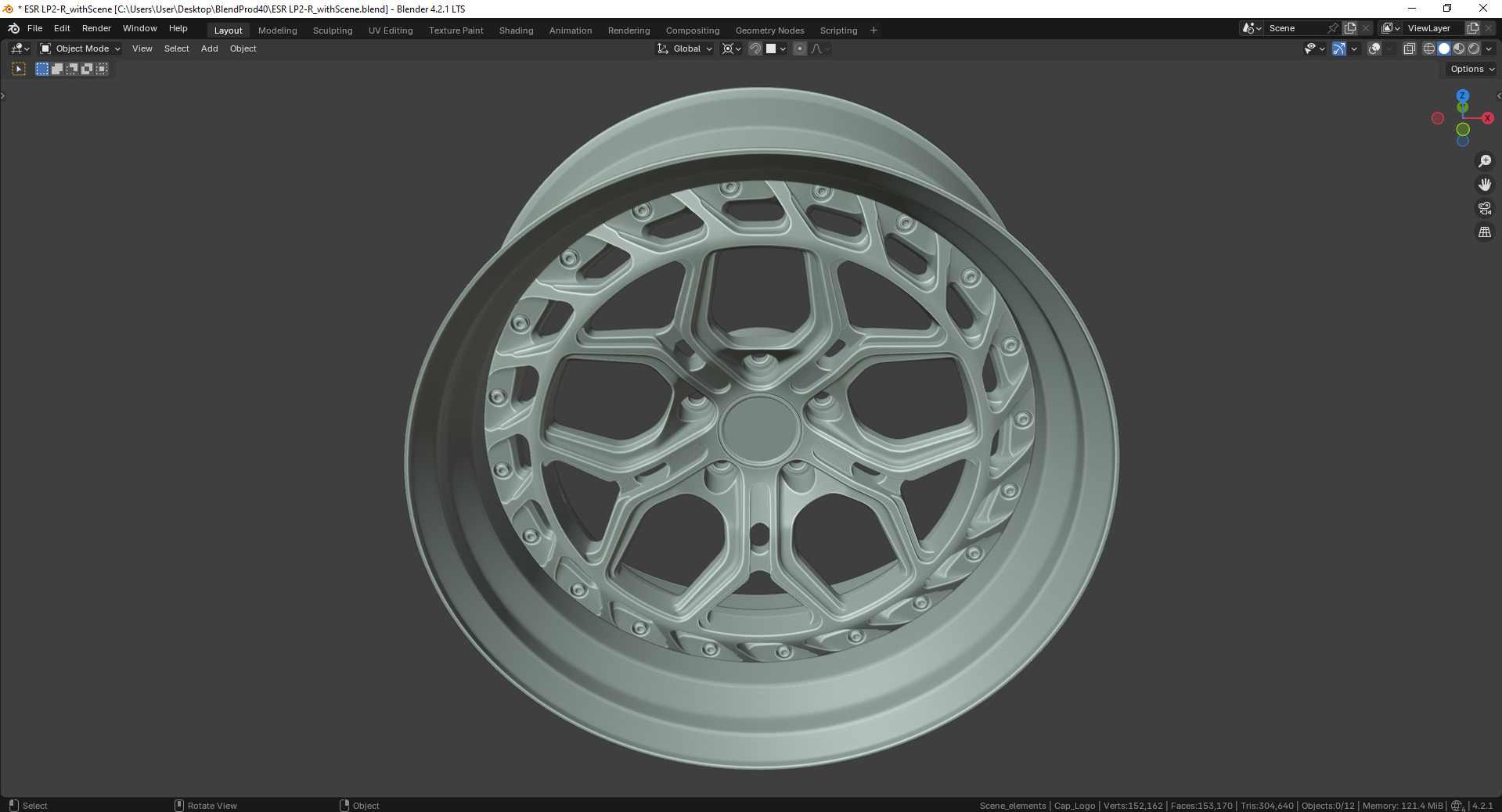
Task: Open the File menu
Action: coord(34,28)
